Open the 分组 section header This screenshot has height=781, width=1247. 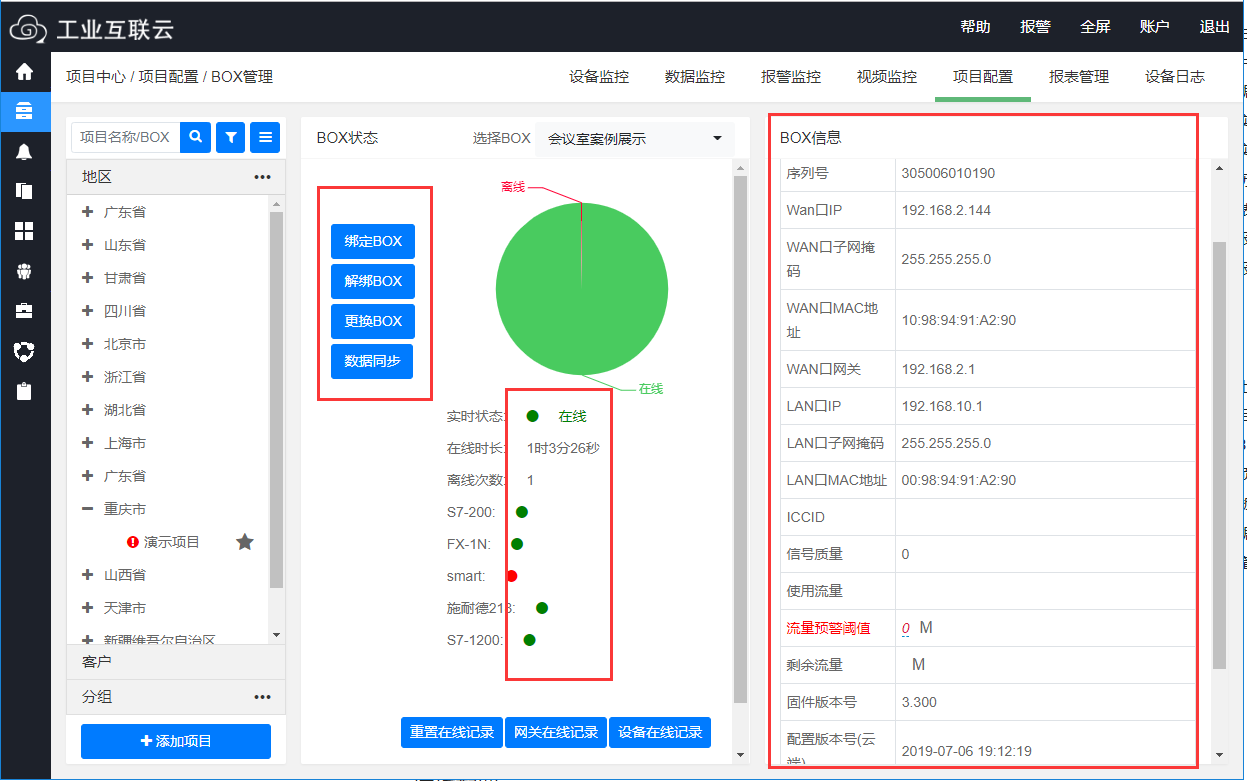[x=176, y=697]
